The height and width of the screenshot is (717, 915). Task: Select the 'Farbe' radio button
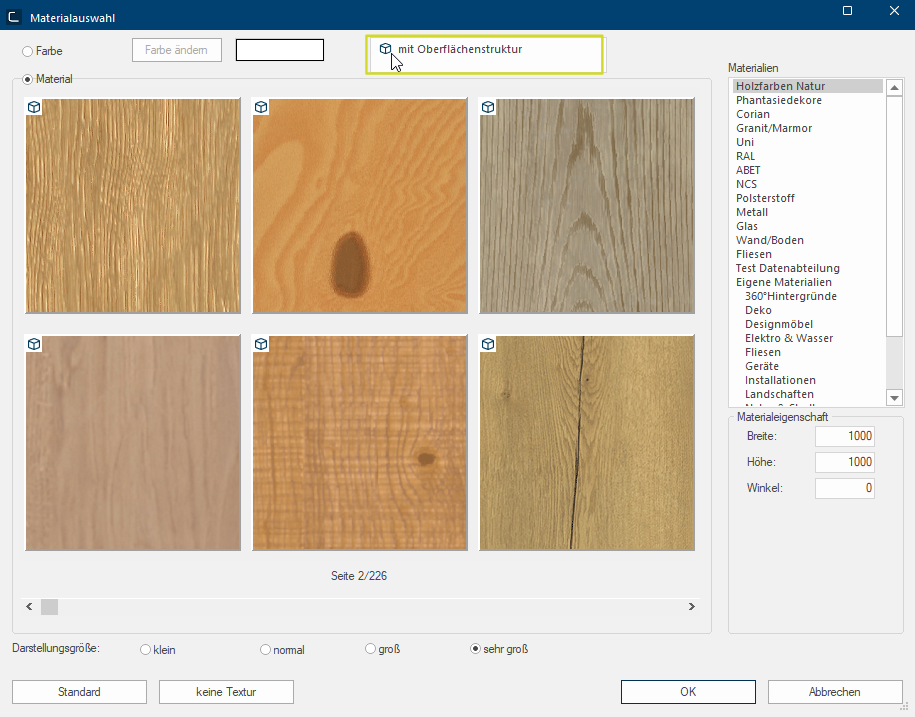[x=28, y=50]
